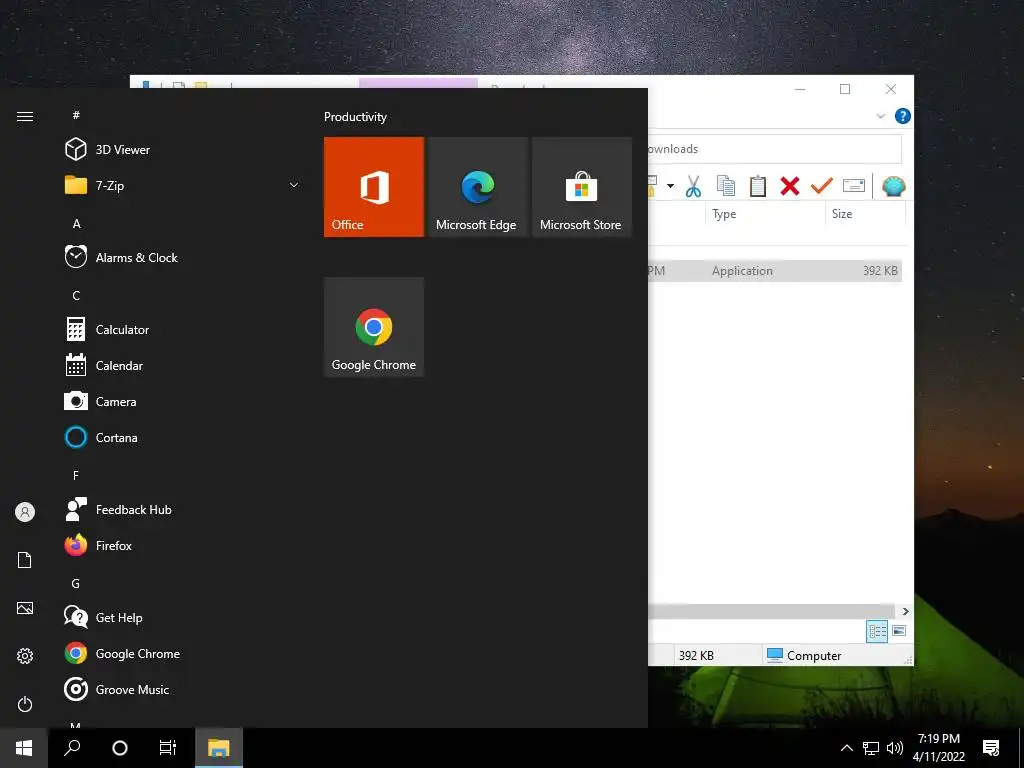Screen dimensions: 1024x768
Task: Click the red Delete X icon
Action: pos(790,187)
